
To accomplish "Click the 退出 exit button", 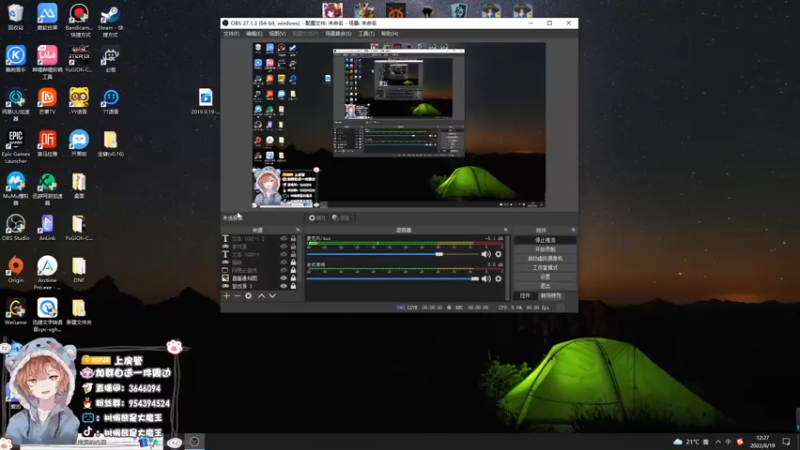I will pos(545,286).
